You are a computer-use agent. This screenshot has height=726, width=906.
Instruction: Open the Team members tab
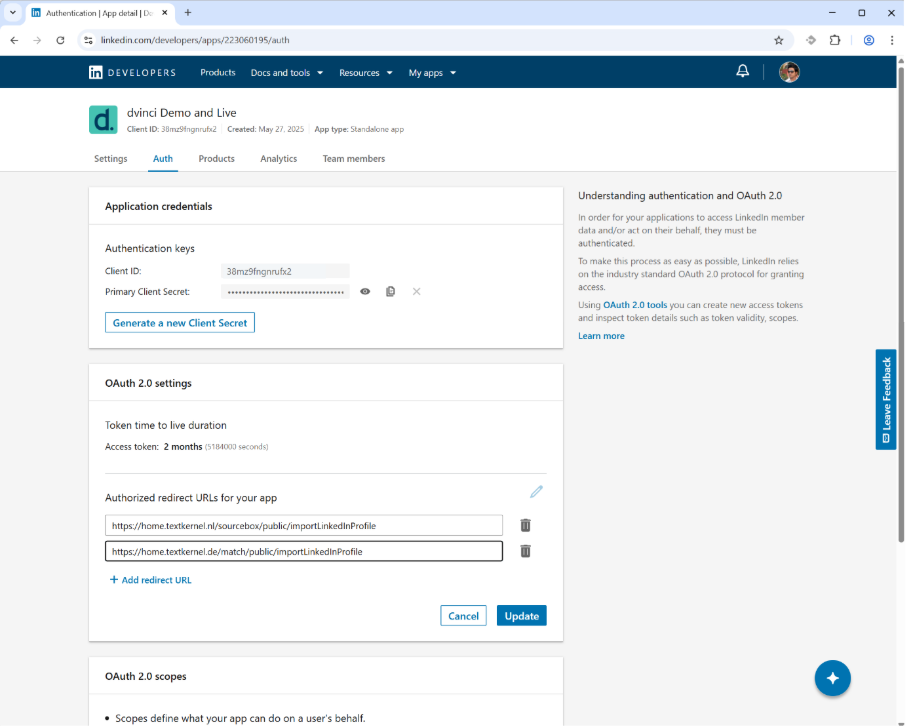(x=354, y=158)
